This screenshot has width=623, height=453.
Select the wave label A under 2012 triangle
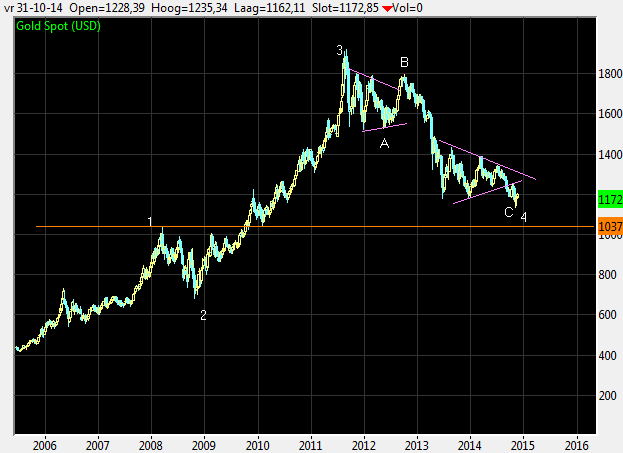383,143
